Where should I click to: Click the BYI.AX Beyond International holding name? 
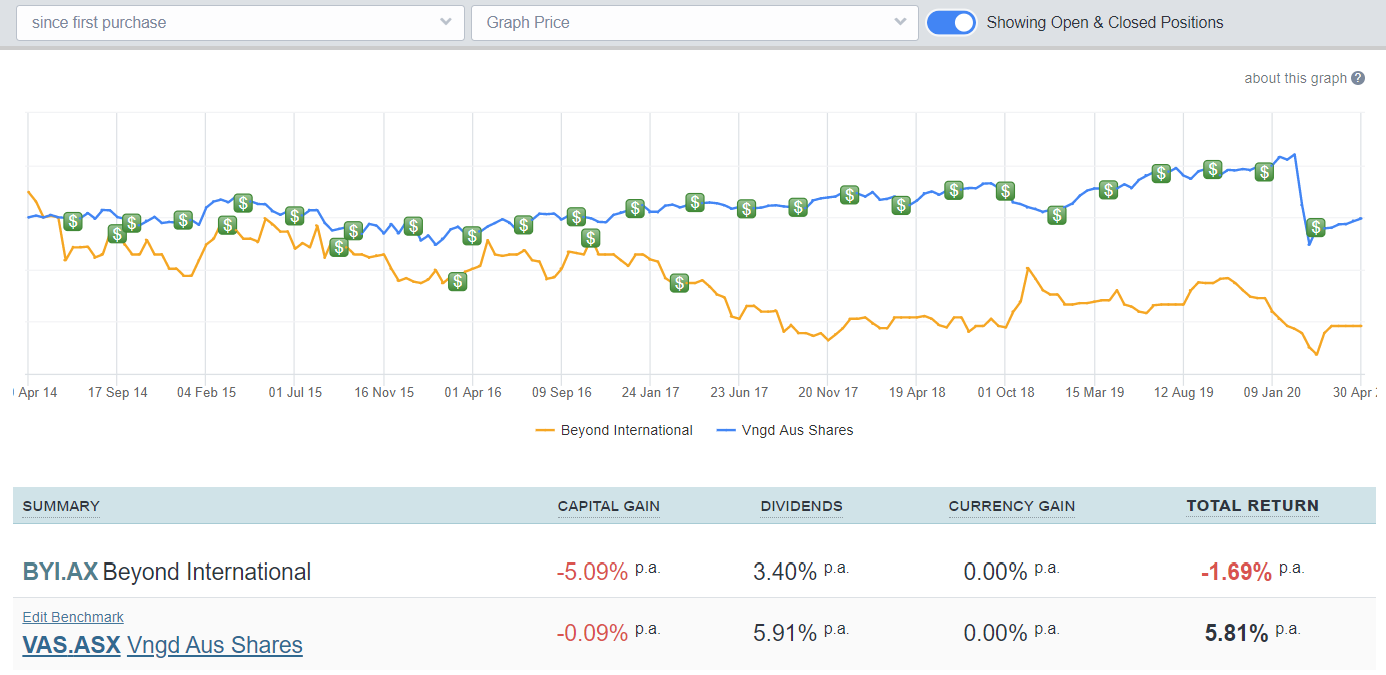click(167, 572)
